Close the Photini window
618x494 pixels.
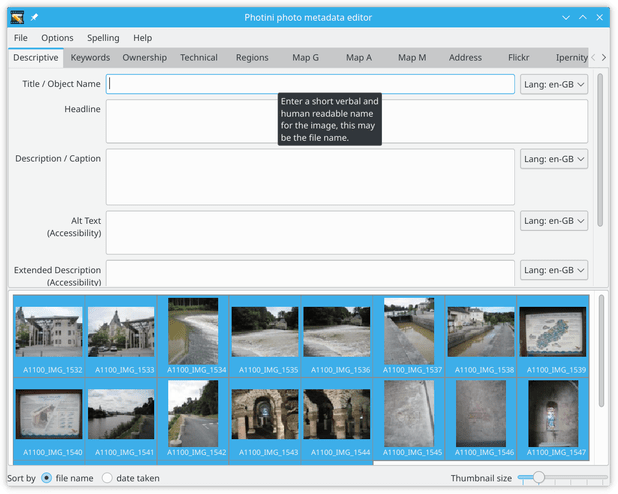pyautogui.click(x=599, y=17)
